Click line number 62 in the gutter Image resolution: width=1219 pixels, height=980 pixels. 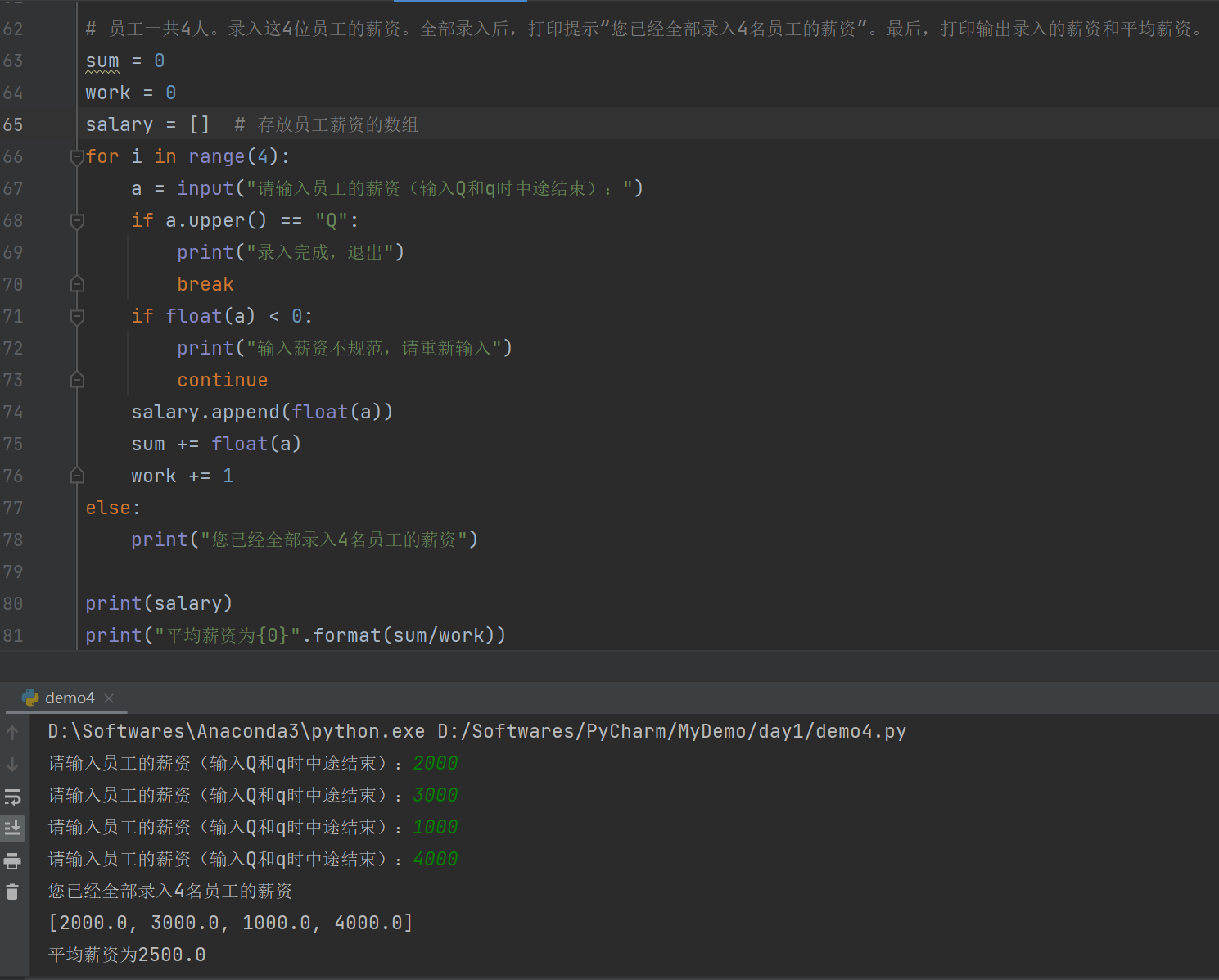[x=13, y=29]
